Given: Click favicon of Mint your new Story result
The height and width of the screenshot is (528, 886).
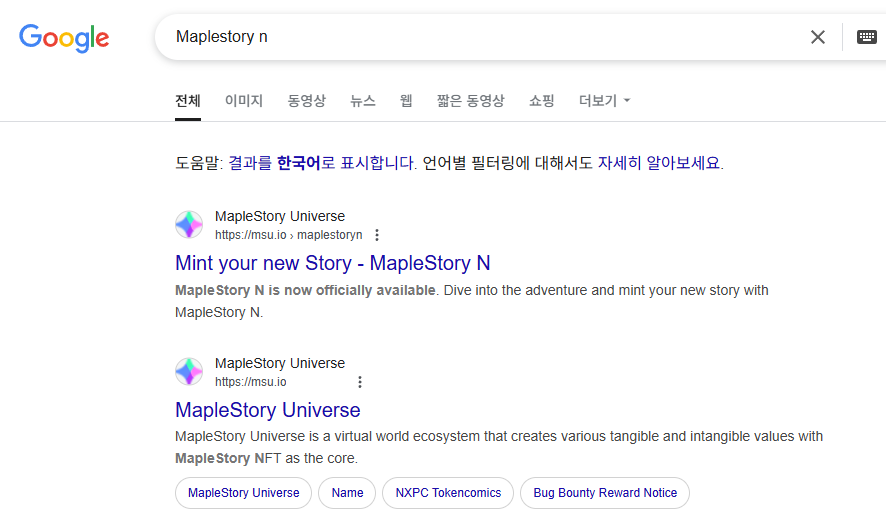Looking at the screenshot, I should coord(189,225).
